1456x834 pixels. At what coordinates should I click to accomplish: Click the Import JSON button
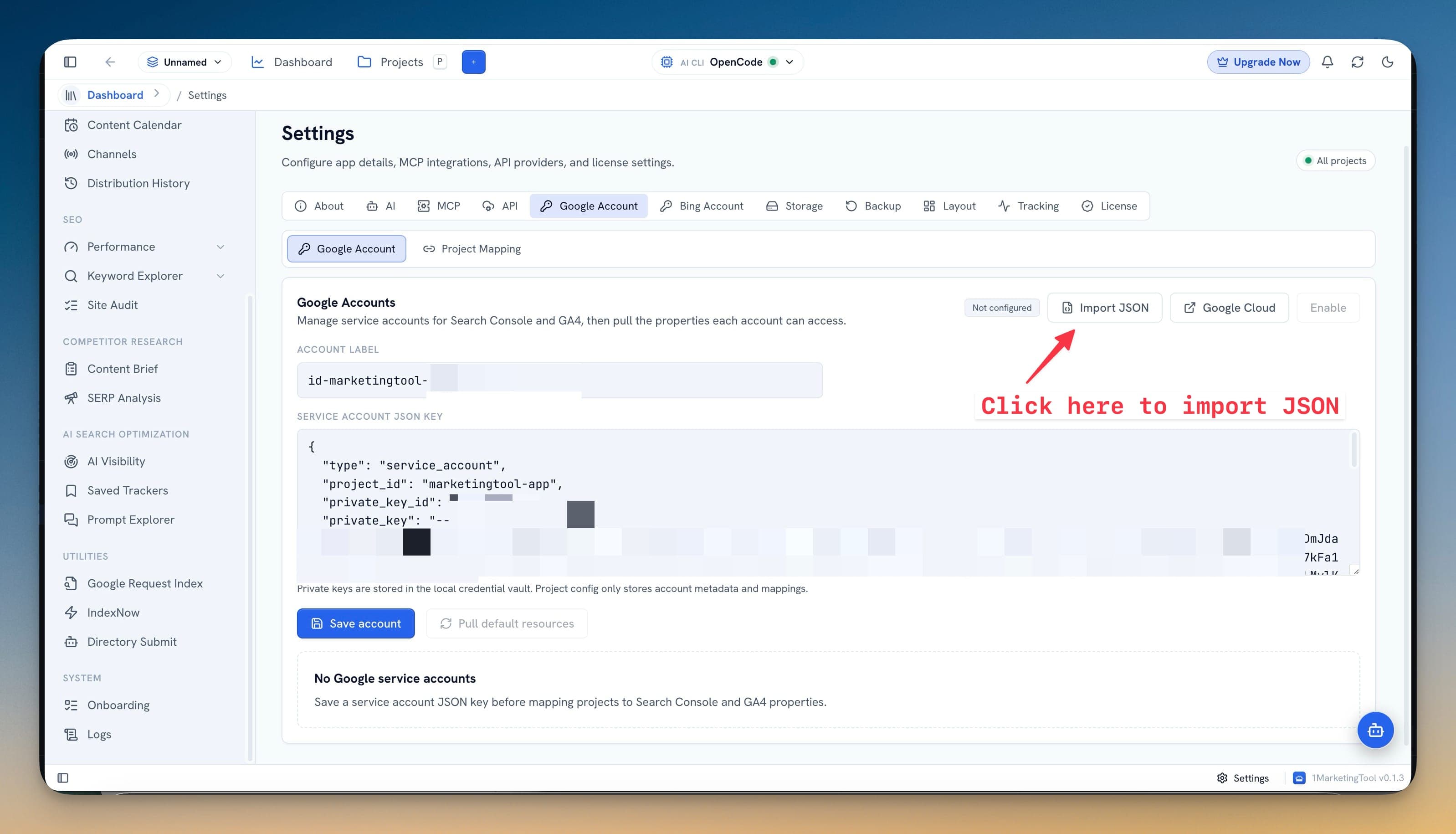pyautogui.click(x=1104, y=308)
